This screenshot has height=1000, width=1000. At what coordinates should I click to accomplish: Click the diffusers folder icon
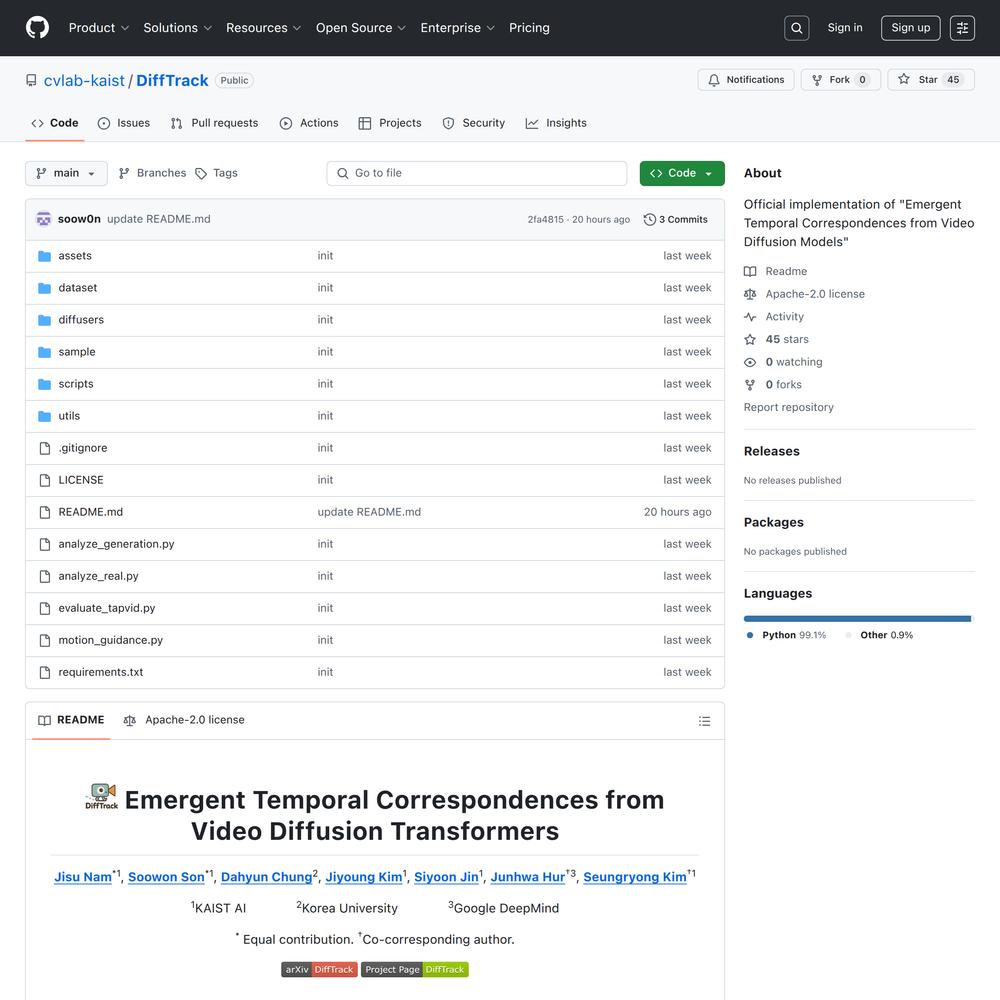[x=45, y=320]
